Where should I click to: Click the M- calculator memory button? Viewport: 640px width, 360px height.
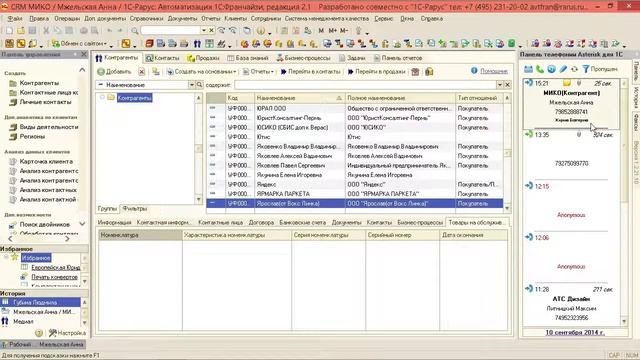point(344,31)
